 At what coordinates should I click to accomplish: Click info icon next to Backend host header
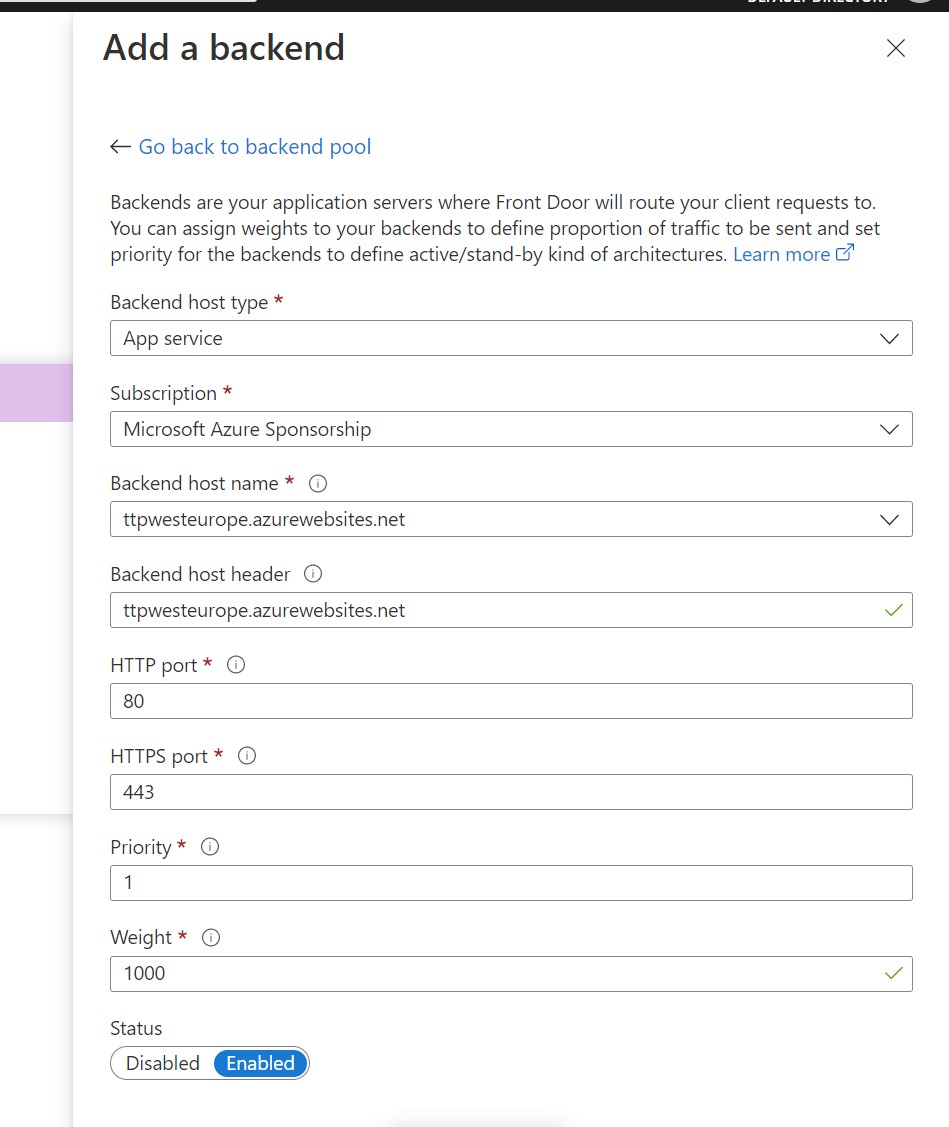[x=313, y=575]
